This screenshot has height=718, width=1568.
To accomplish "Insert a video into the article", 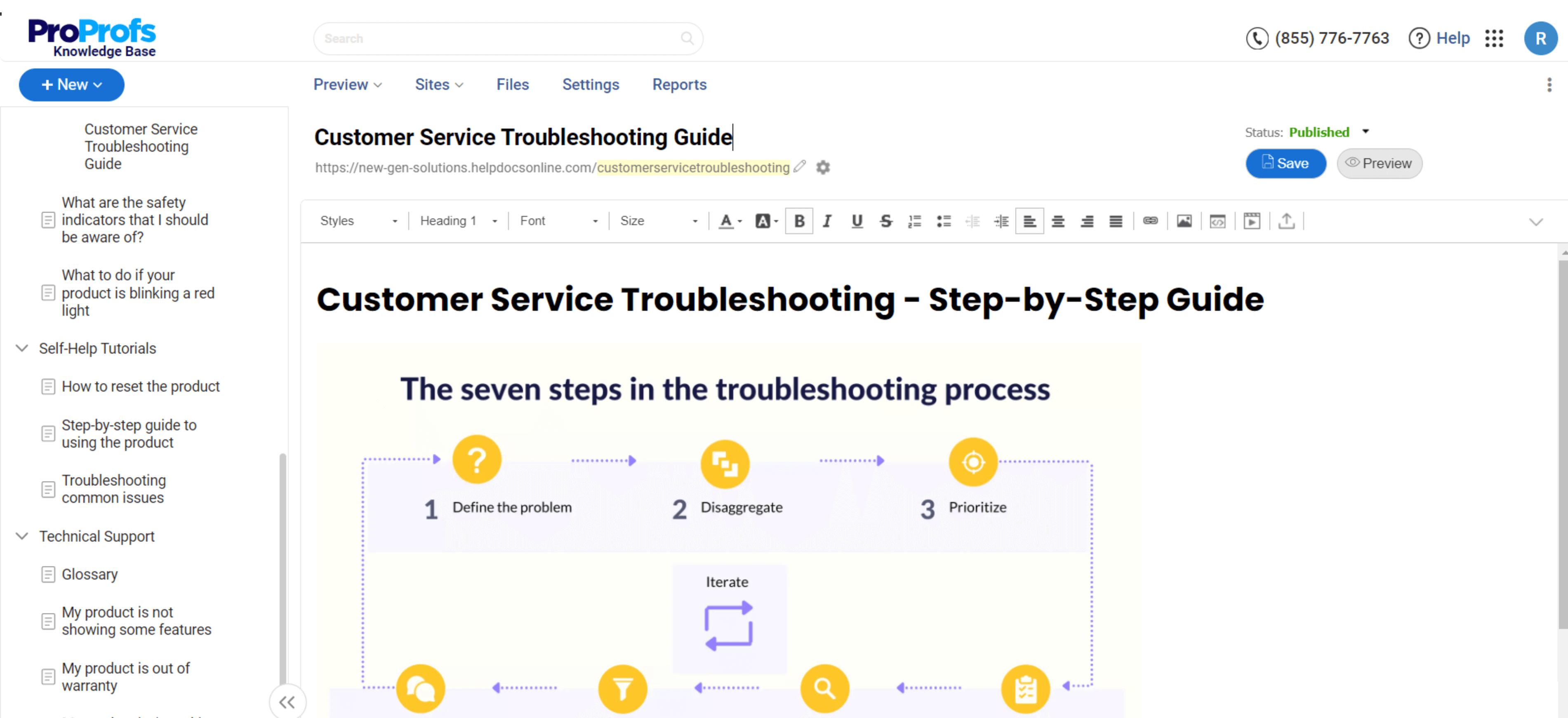I will [x=1252, y=221].
